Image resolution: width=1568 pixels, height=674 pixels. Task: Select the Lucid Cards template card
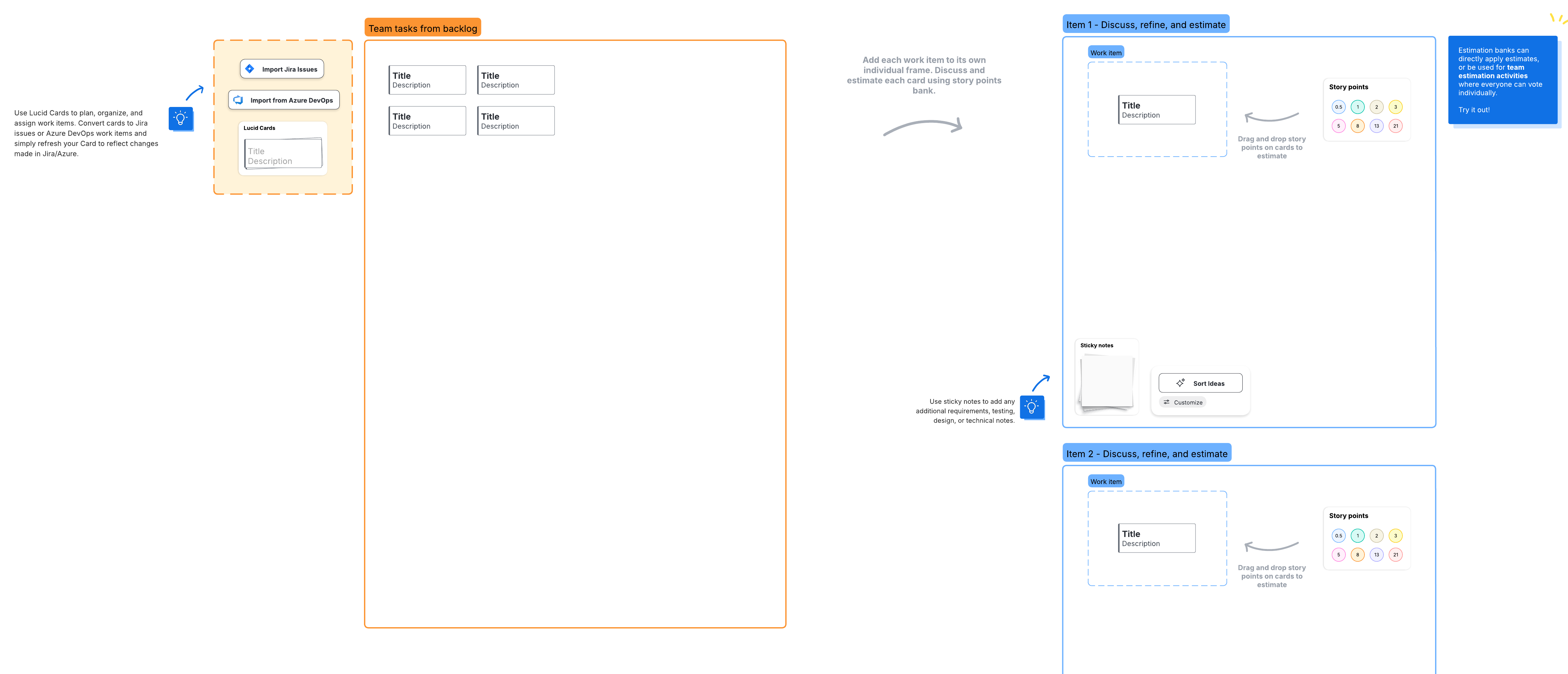click(283, 154)
